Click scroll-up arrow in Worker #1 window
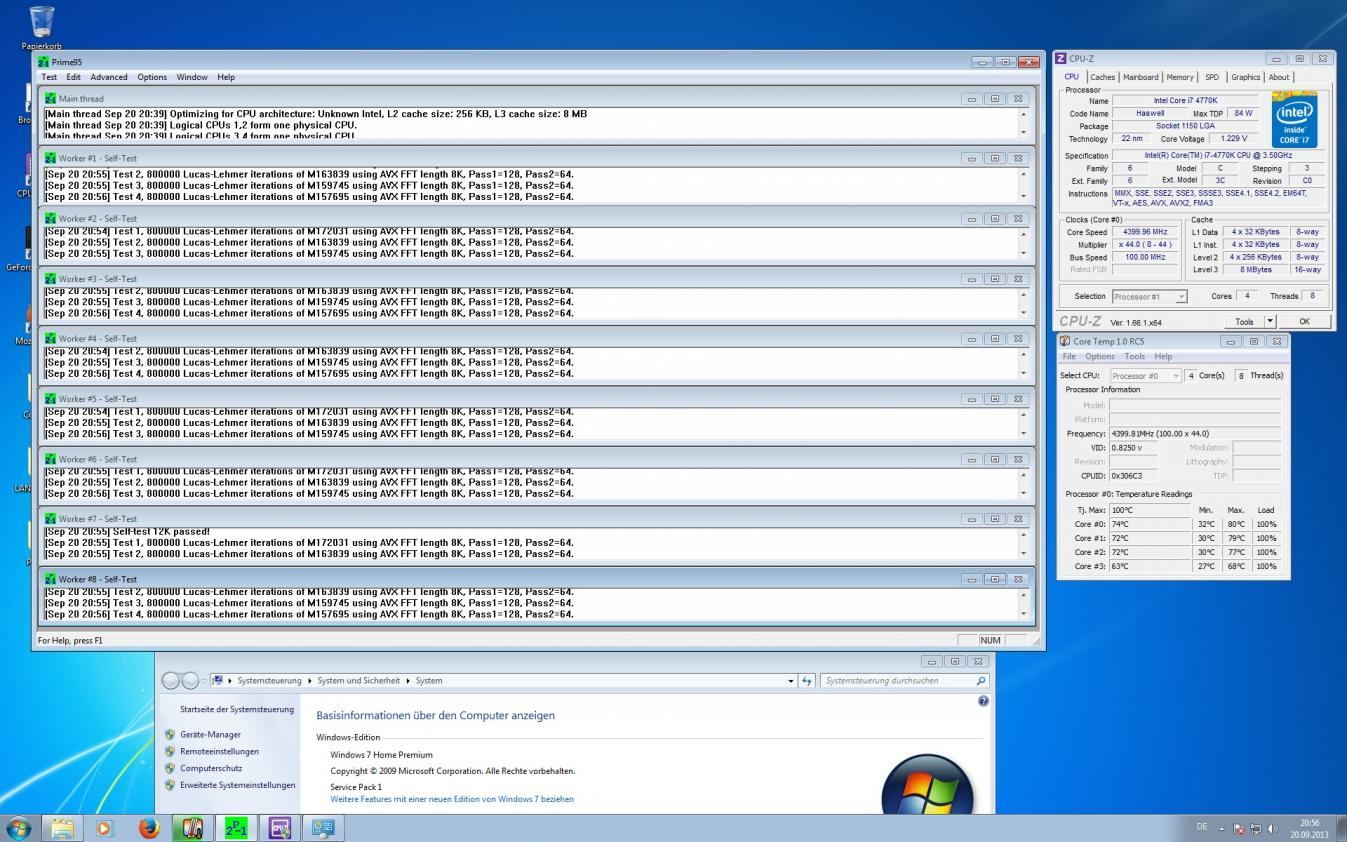 tap(1023, 174)
